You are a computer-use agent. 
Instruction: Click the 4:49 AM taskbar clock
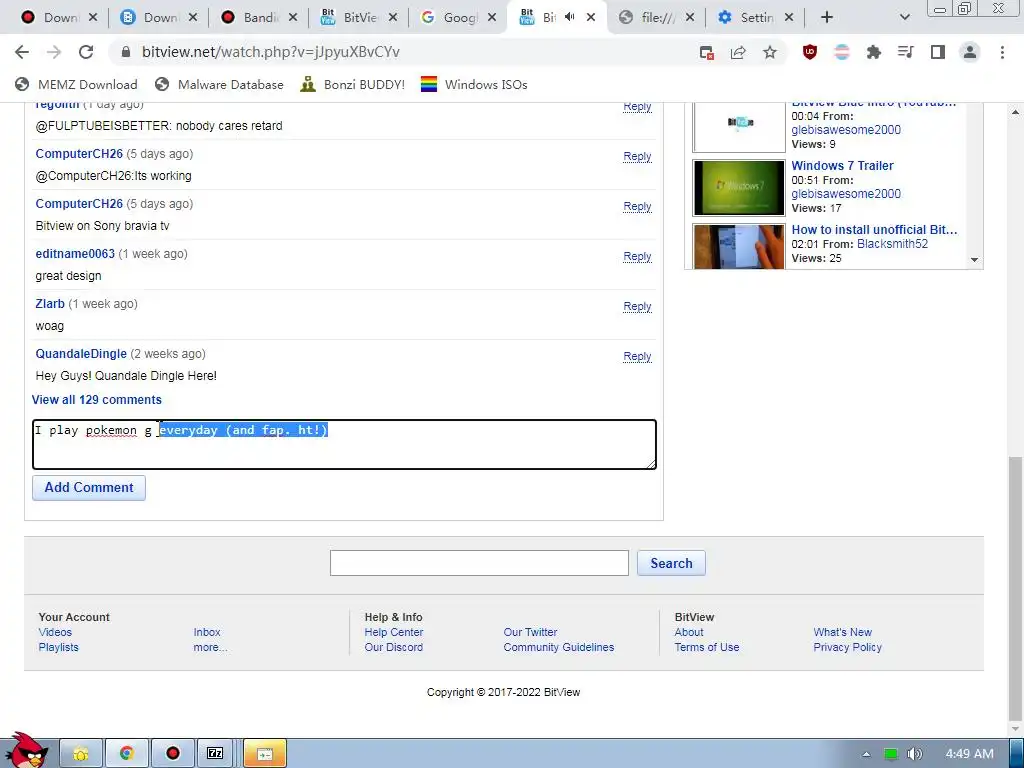(970, 754)
